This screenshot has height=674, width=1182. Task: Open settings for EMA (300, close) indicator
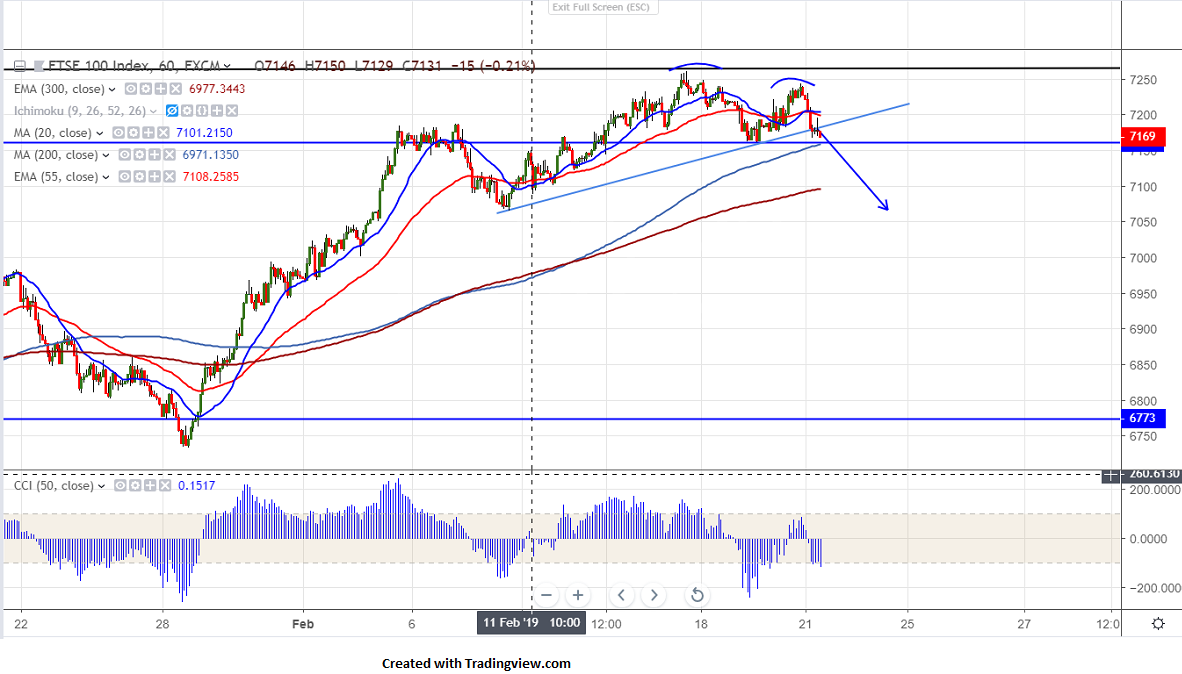(145, 89)
